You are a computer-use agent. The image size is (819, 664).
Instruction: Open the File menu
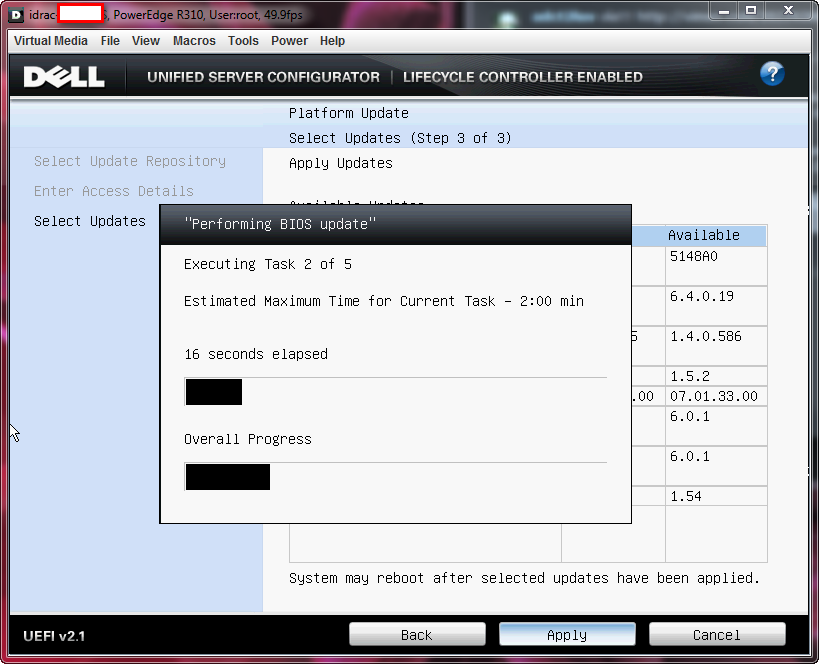(110, 41)
